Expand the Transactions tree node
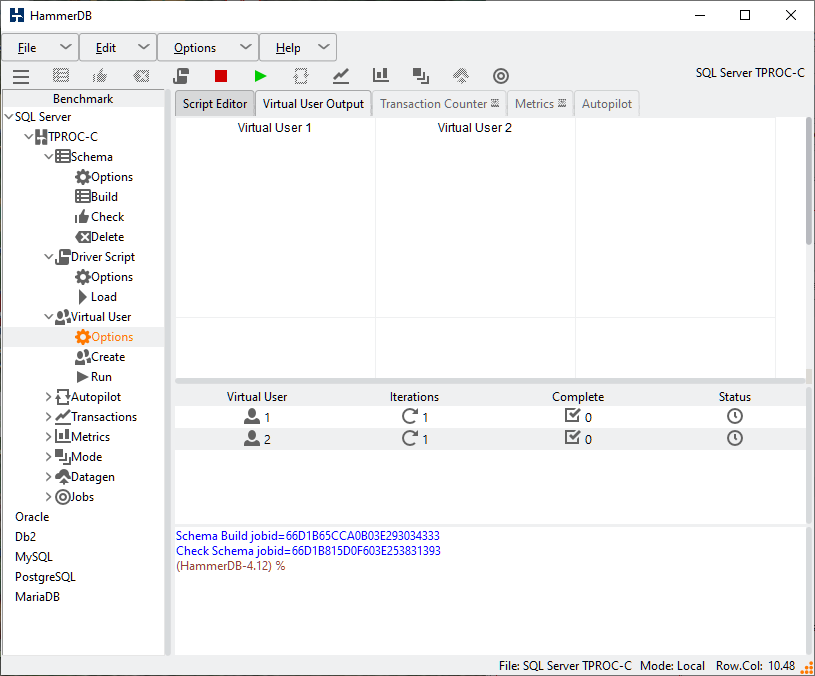 pos(48,417)
